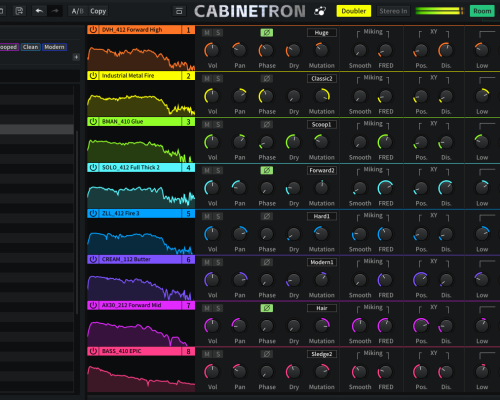Toggle phase invert on slot 6
The width and height of the screenshot is (500, 400).
pyautogui.click(x=267, y=262)
